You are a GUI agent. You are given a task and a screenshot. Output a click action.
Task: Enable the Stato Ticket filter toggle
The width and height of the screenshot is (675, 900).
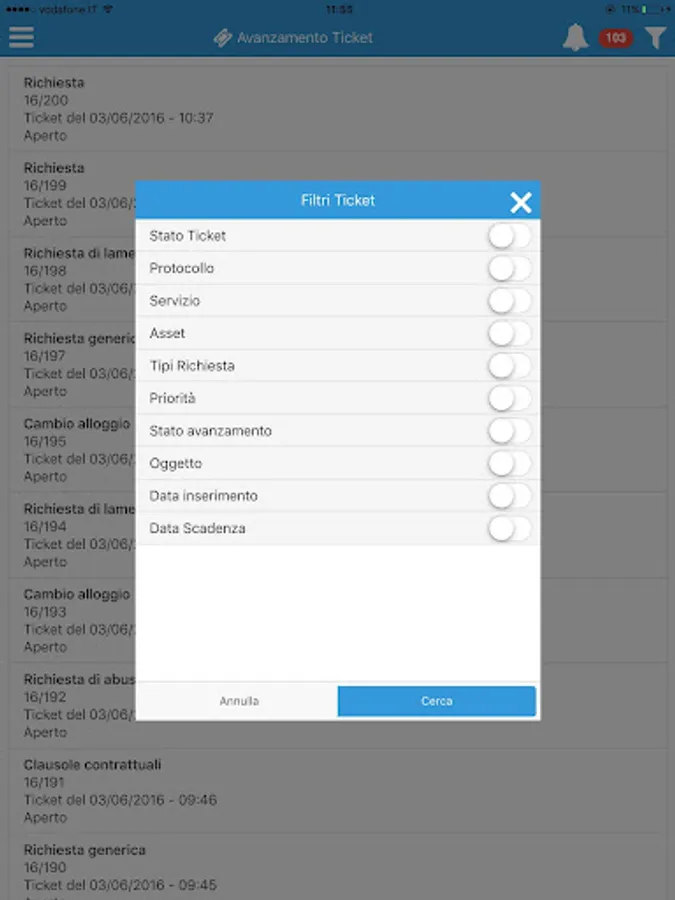pyautogui.click(x=510, y=236)
